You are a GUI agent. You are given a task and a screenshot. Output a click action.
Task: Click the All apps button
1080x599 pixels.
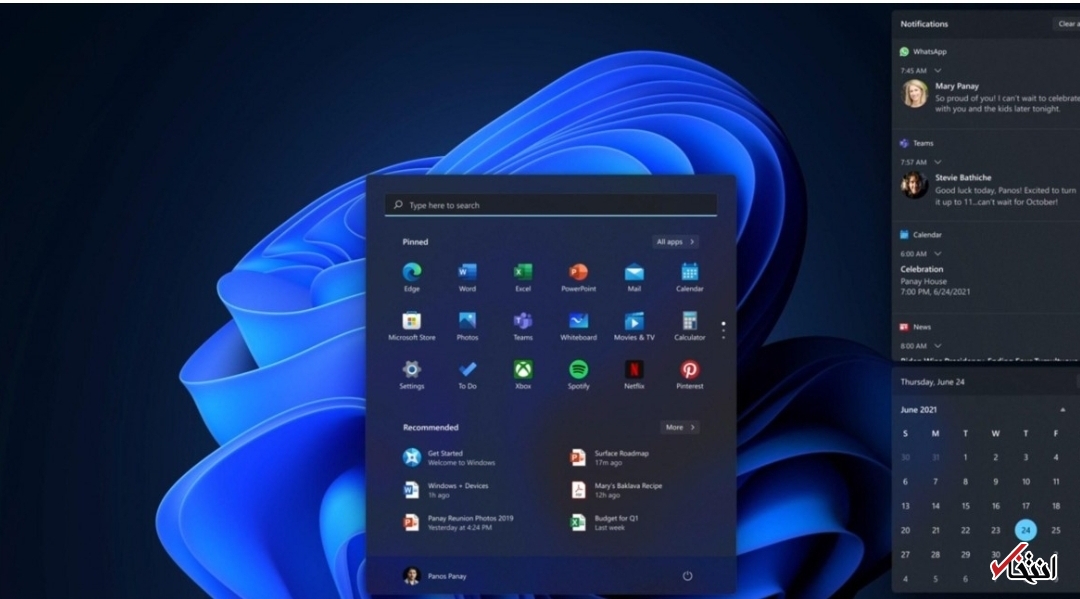[x=676, y=242]
